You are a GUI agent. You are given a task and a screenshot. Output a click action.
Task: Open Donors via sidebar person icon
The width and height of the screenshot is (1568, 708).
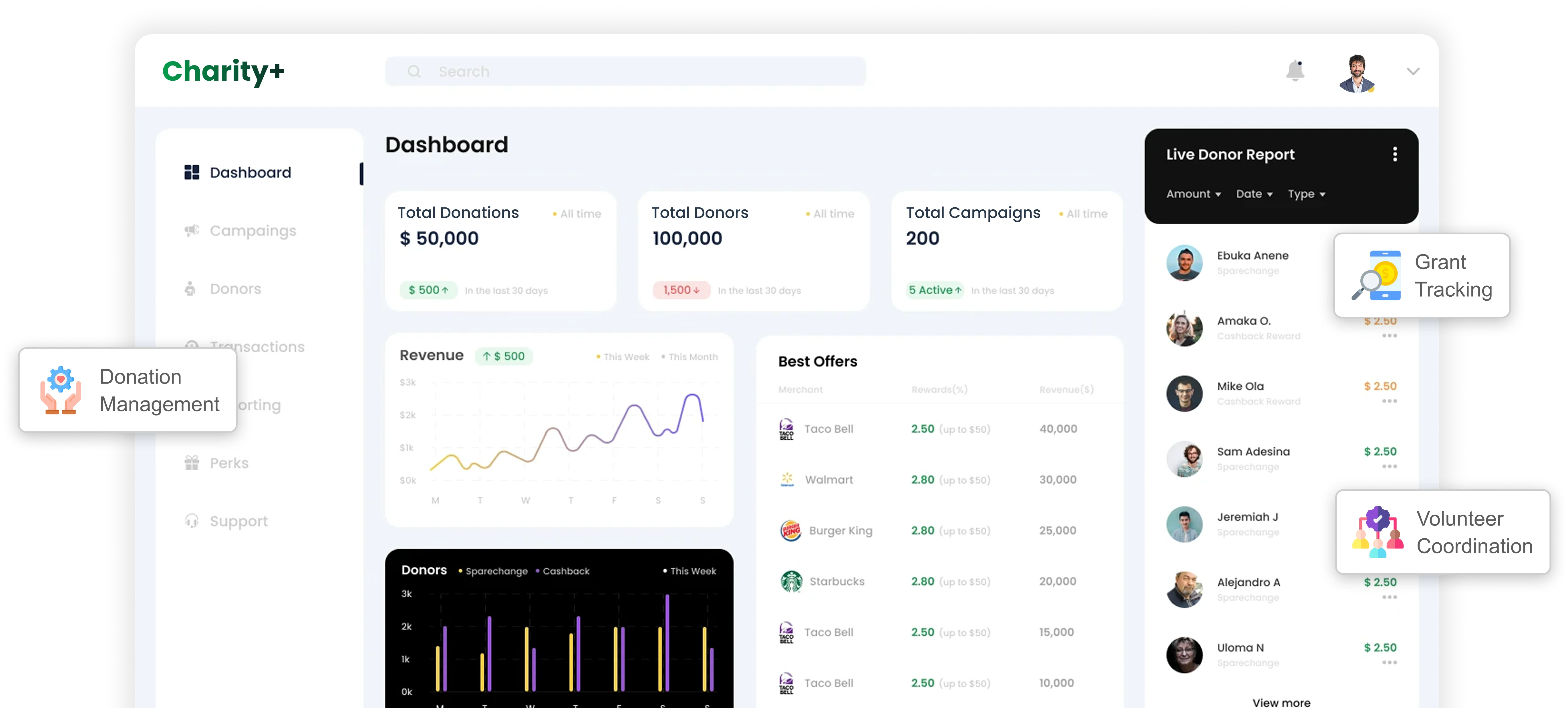tap(190, 289)
